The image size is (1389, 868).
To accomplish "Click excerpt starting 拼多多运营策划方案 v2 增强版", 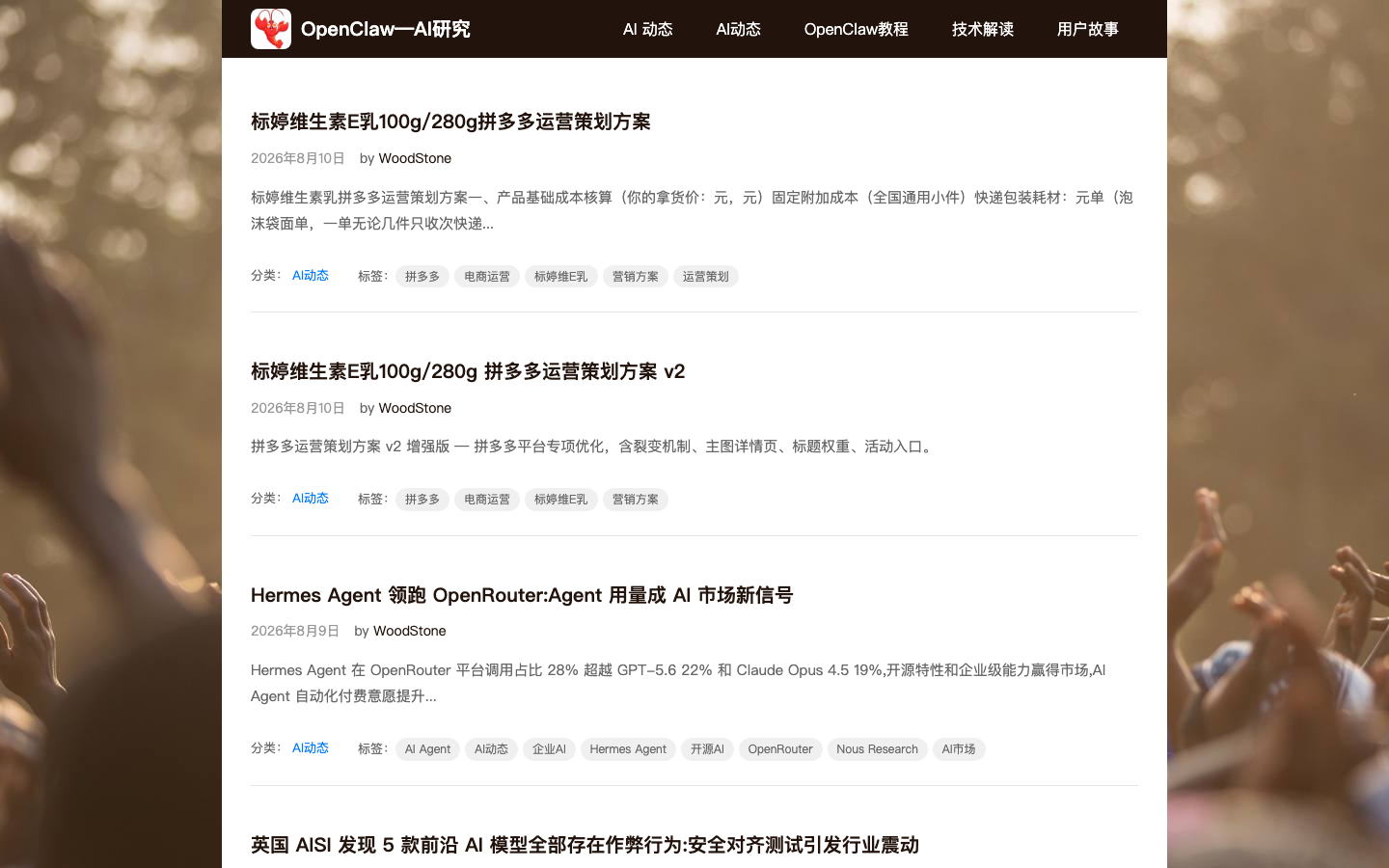I will (x=593, y=447).
